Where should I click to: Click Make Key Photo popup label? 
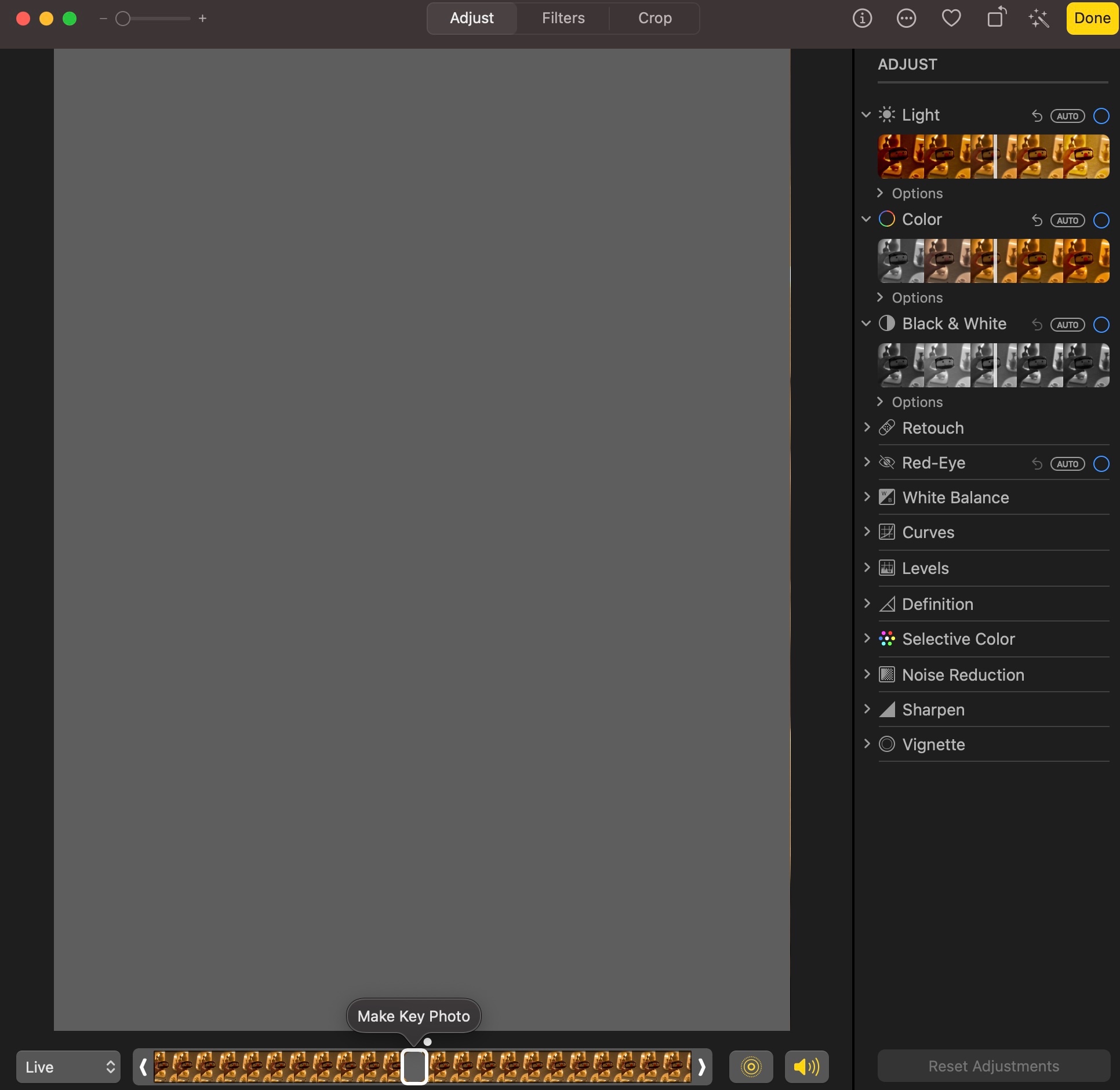coord(413,1016)
